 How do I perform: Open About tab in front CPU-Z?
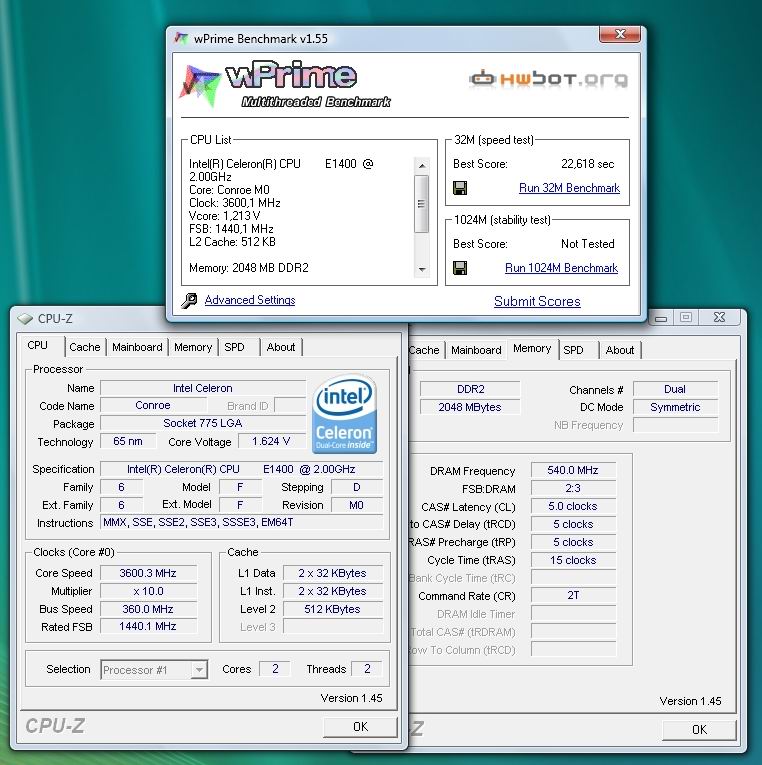click(281, 347)
